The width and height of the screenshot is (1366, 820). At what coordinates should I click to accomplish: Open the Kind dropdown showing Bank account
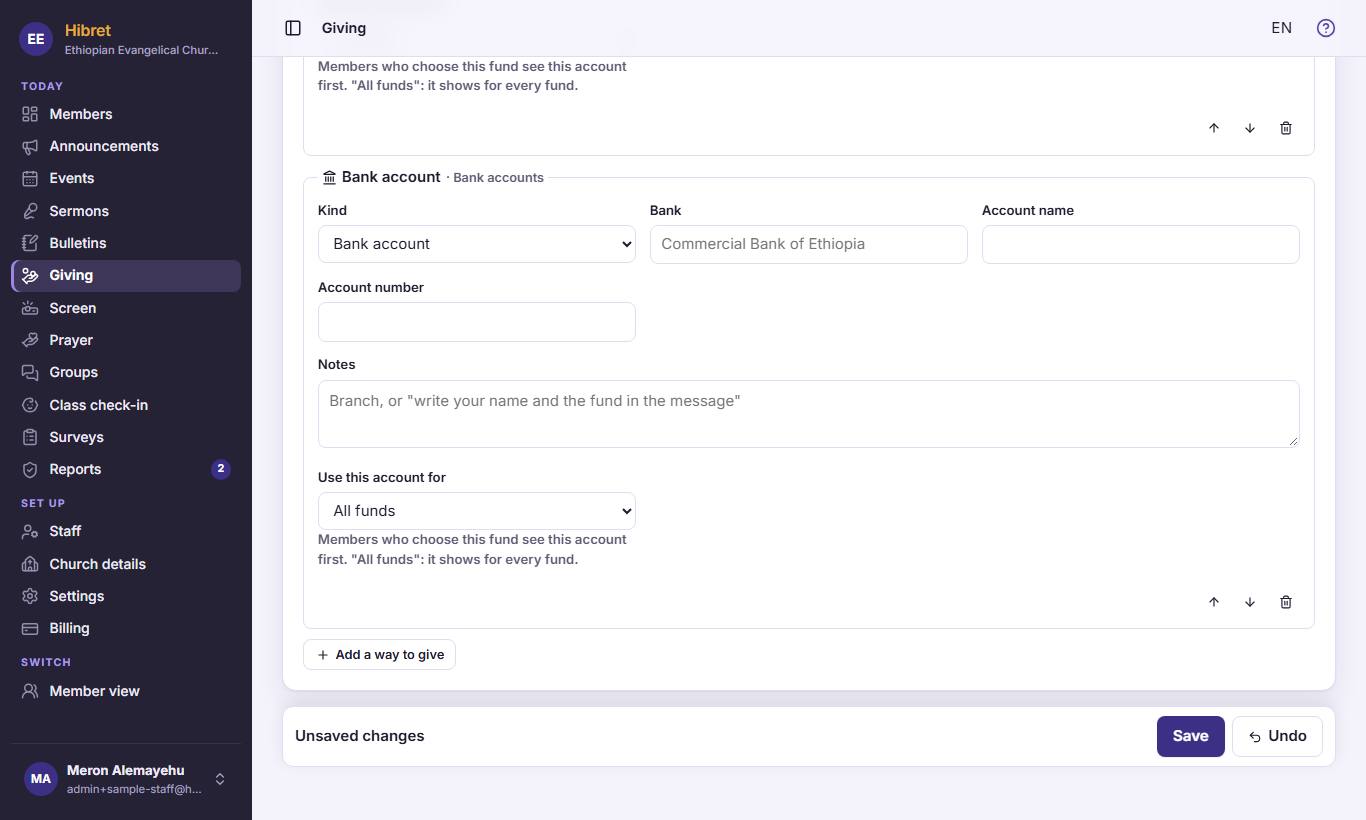[477, 244]
